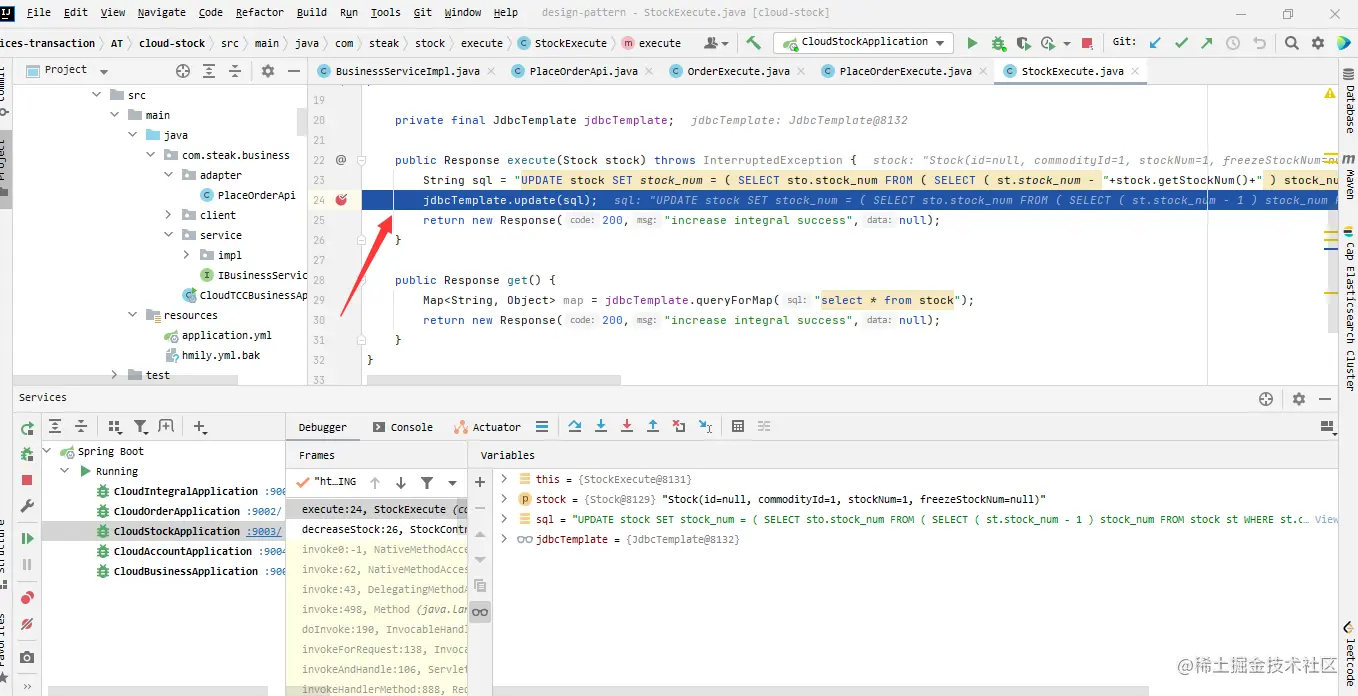Click the Add Service plus icon in the Services toolbar
This screenshot has width=1358, height=696.
[x=200, y=427]
